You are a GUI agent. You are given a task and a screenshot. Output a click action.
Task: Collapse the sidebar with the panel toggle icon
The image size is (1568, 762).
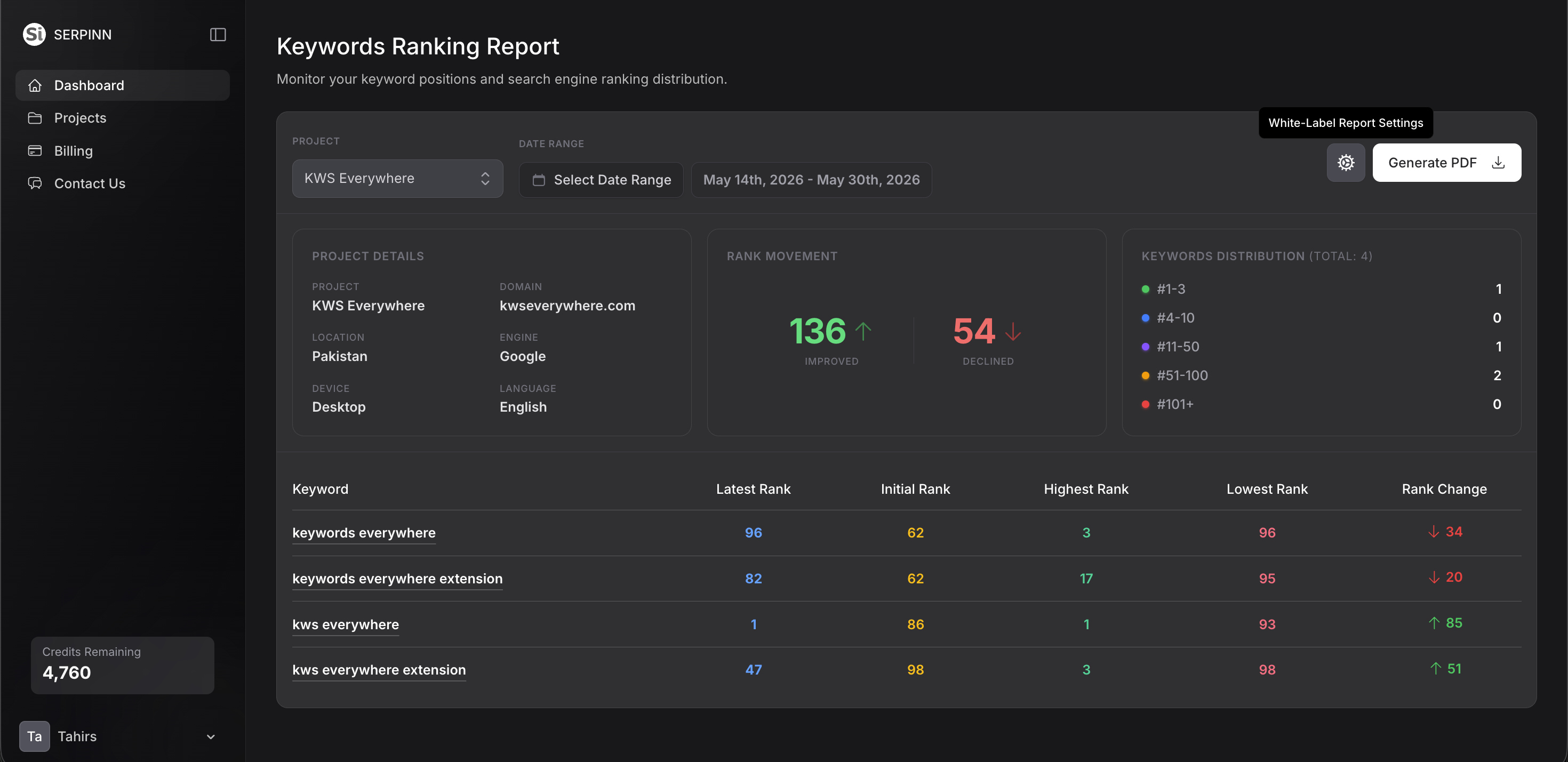(x=218, y=35)
